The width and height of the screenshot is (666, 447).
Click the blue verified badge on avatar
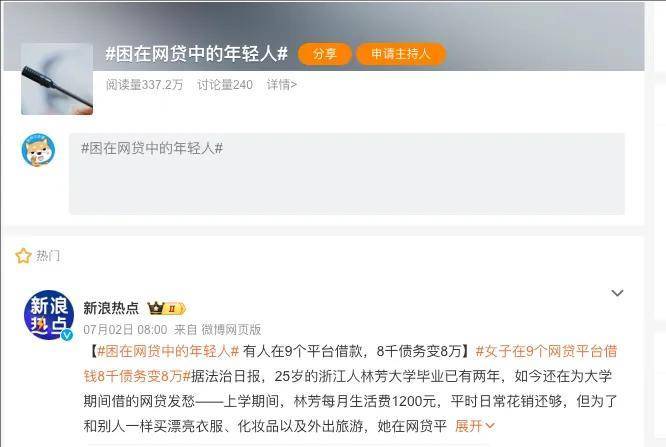(67, 335)
